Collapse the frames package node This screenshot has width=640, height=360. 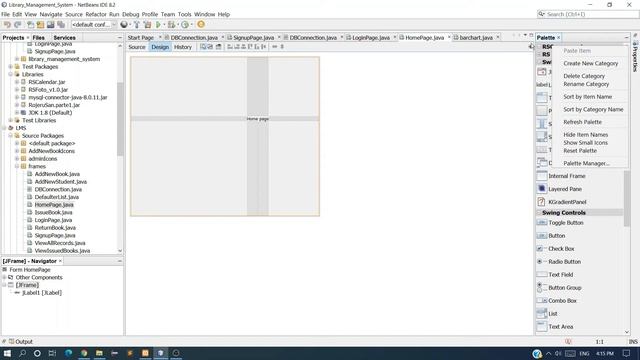[17, 166]
